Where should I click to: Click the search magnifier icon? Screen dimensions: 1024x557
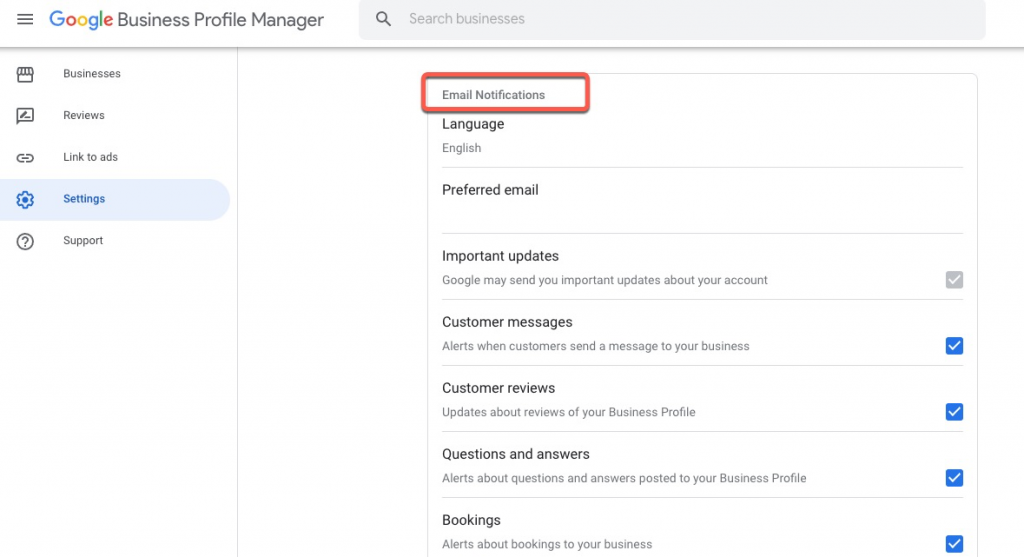(383, 19)
